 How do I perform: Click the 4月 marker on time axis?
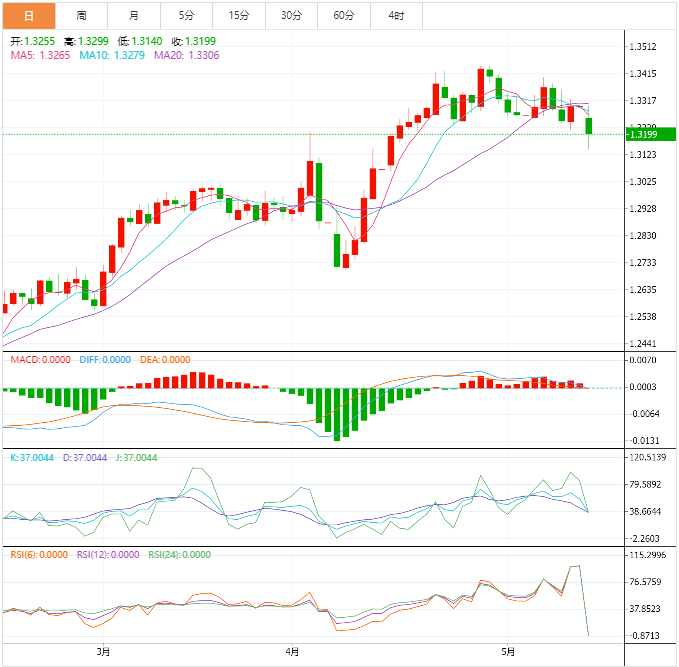tap(292, 652)
